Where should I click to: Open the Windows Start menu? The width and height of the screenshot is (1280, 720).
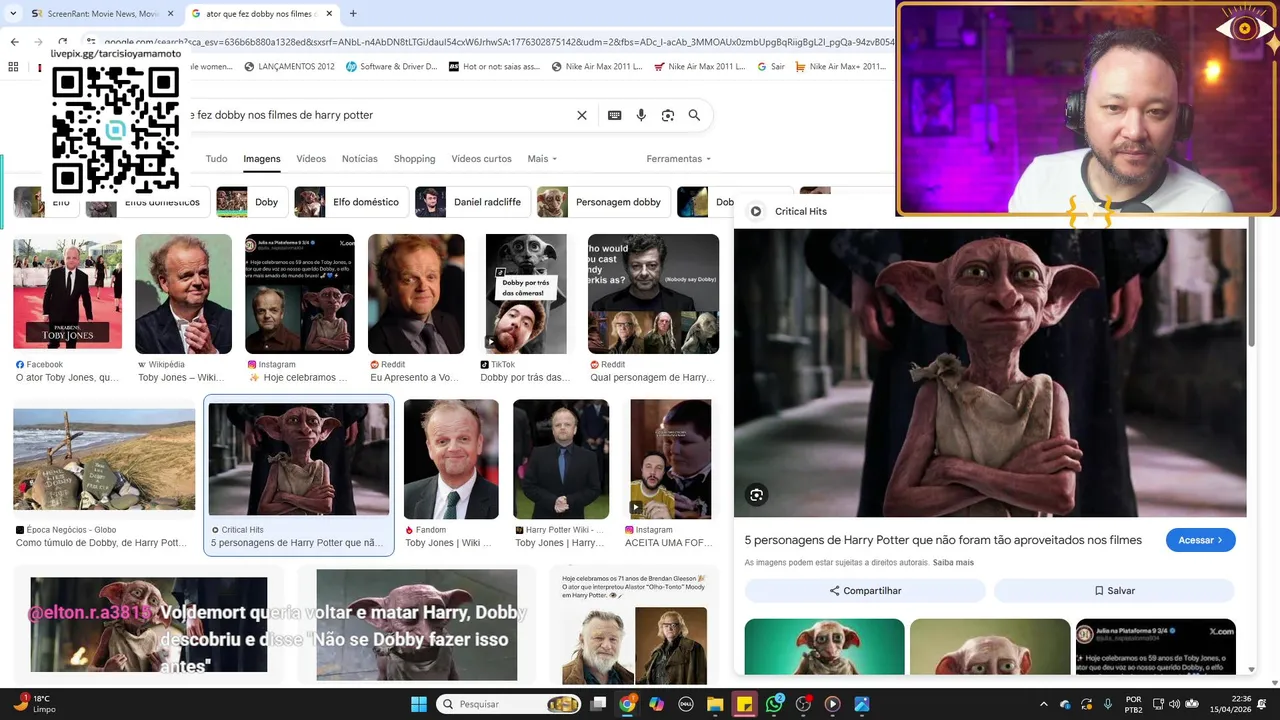[418, 704]
